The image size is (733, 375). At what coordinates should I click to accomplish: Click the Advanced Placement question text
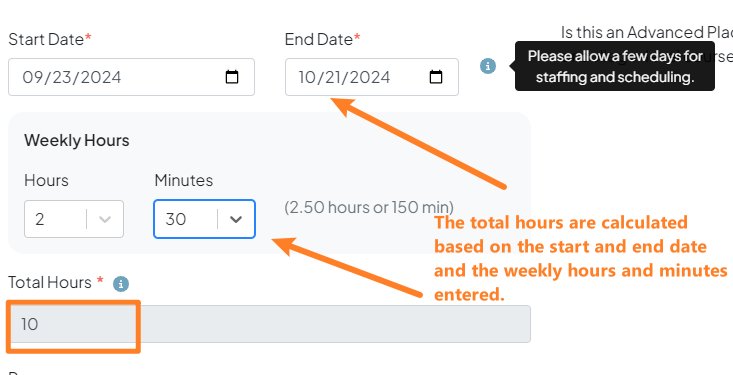click(647, 33)
